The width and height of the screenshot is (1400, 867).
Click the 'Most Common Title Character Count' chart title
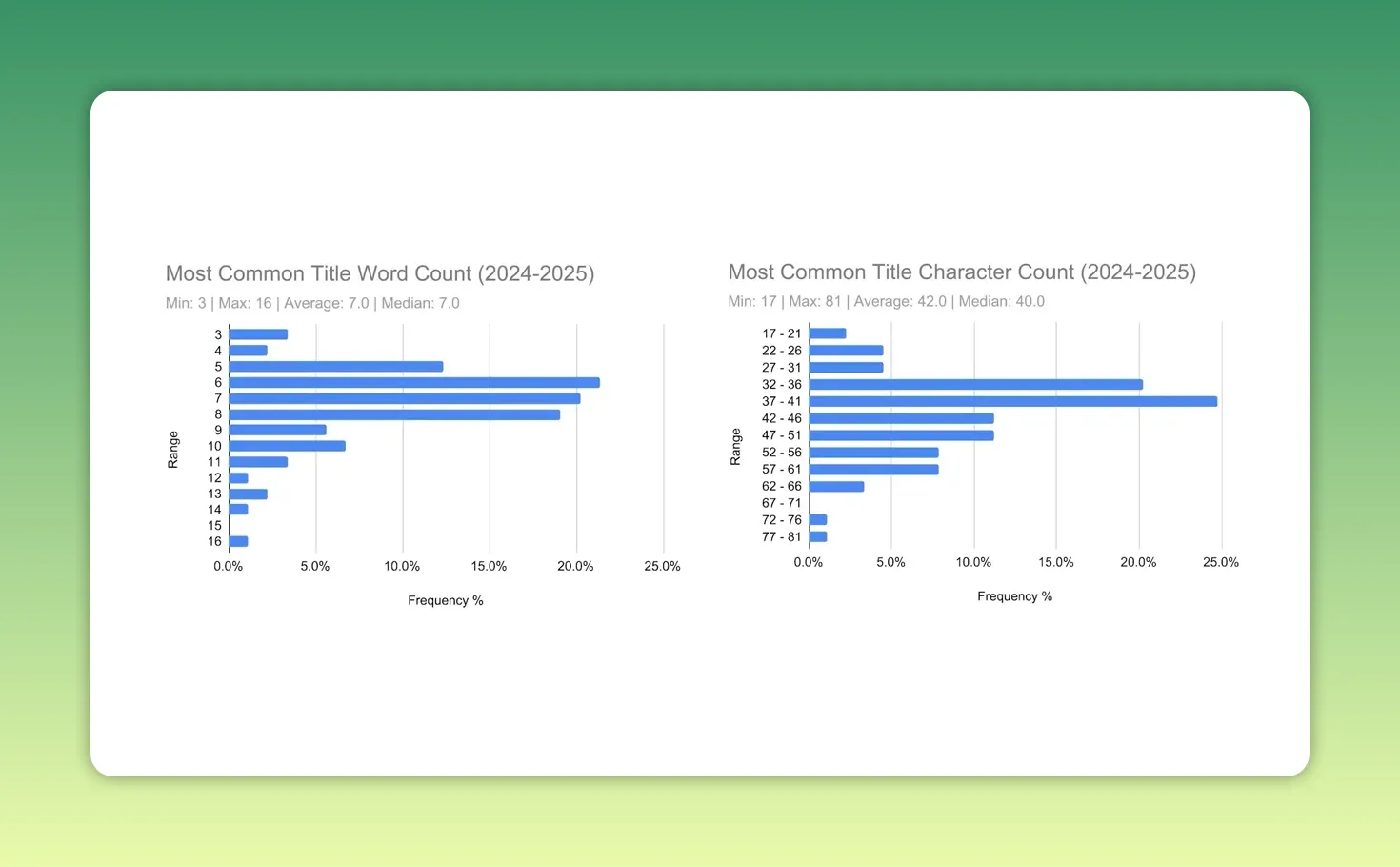pos(961,272)
